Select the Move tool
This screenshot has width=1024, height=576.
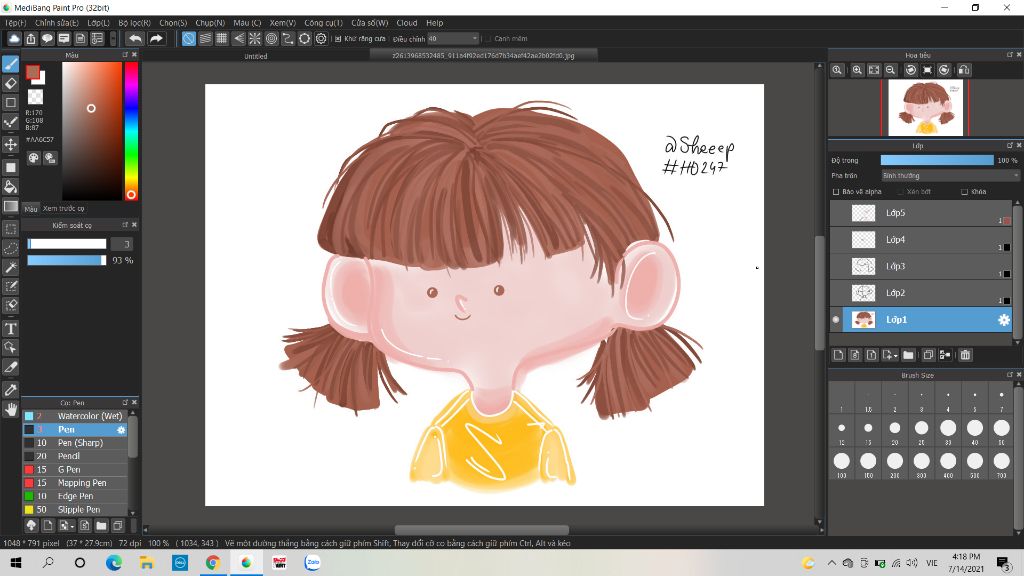pos(10,144)
